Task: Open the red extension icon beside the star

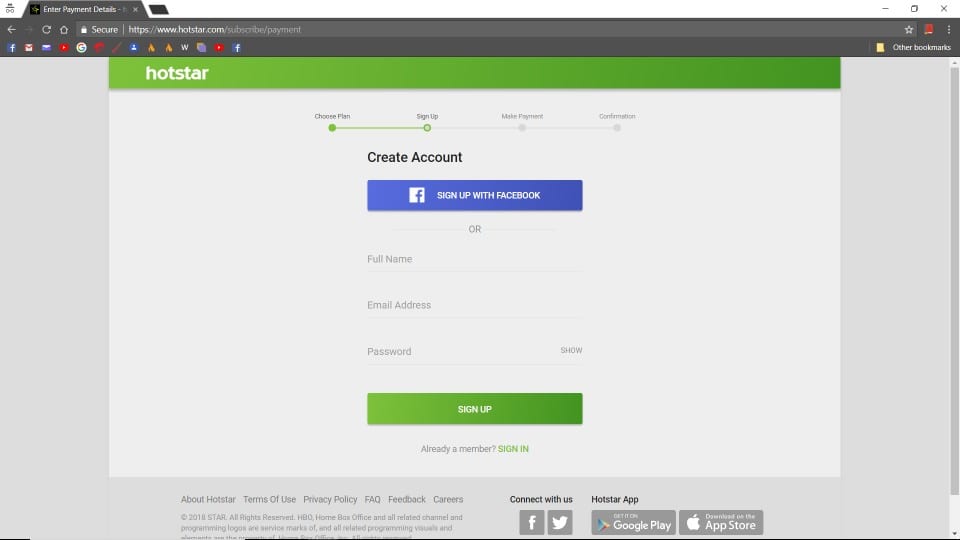Action: [929, 29]
